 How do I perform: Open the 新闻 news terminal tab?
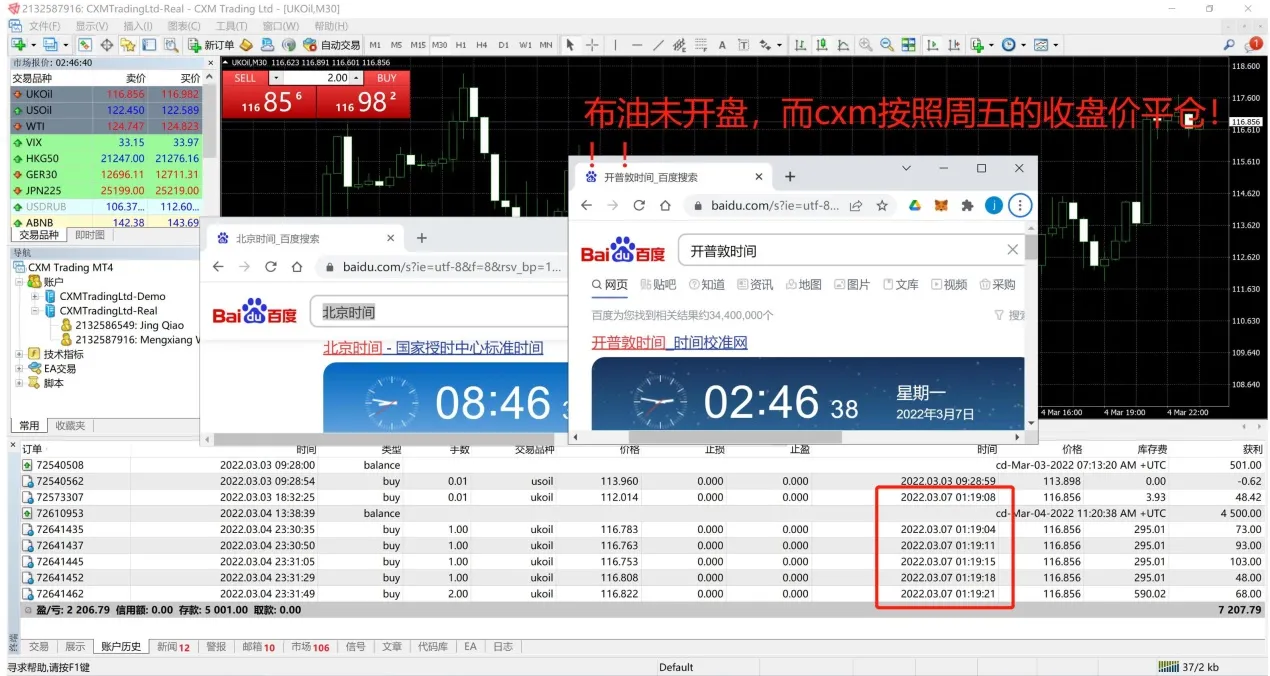point(173,647)
